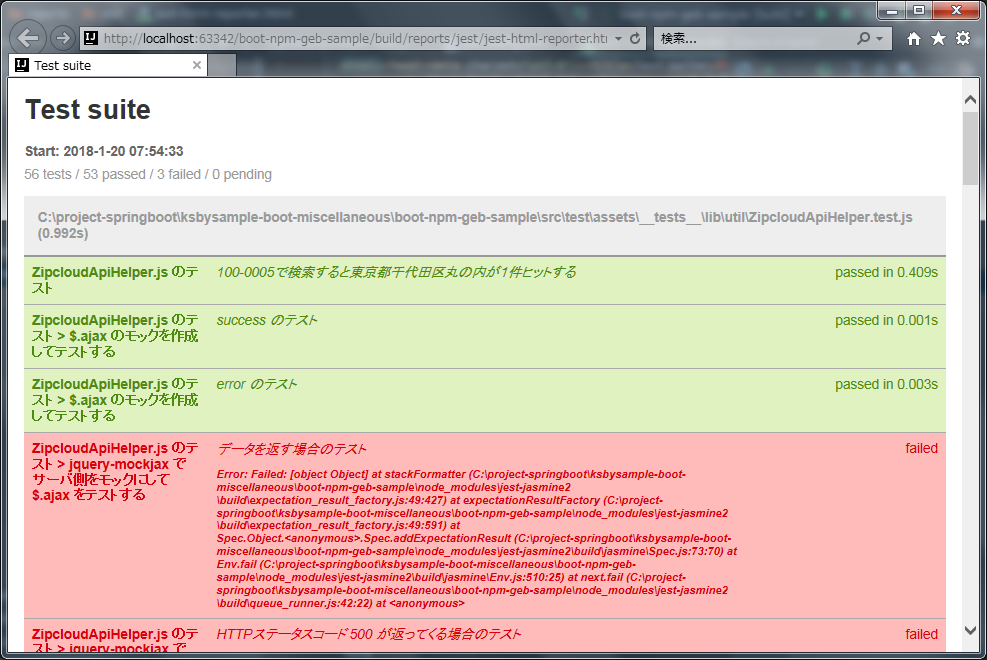Click the suite name beside success のテスト
This screenshot has height=660, width=987.
pos(115,336)
